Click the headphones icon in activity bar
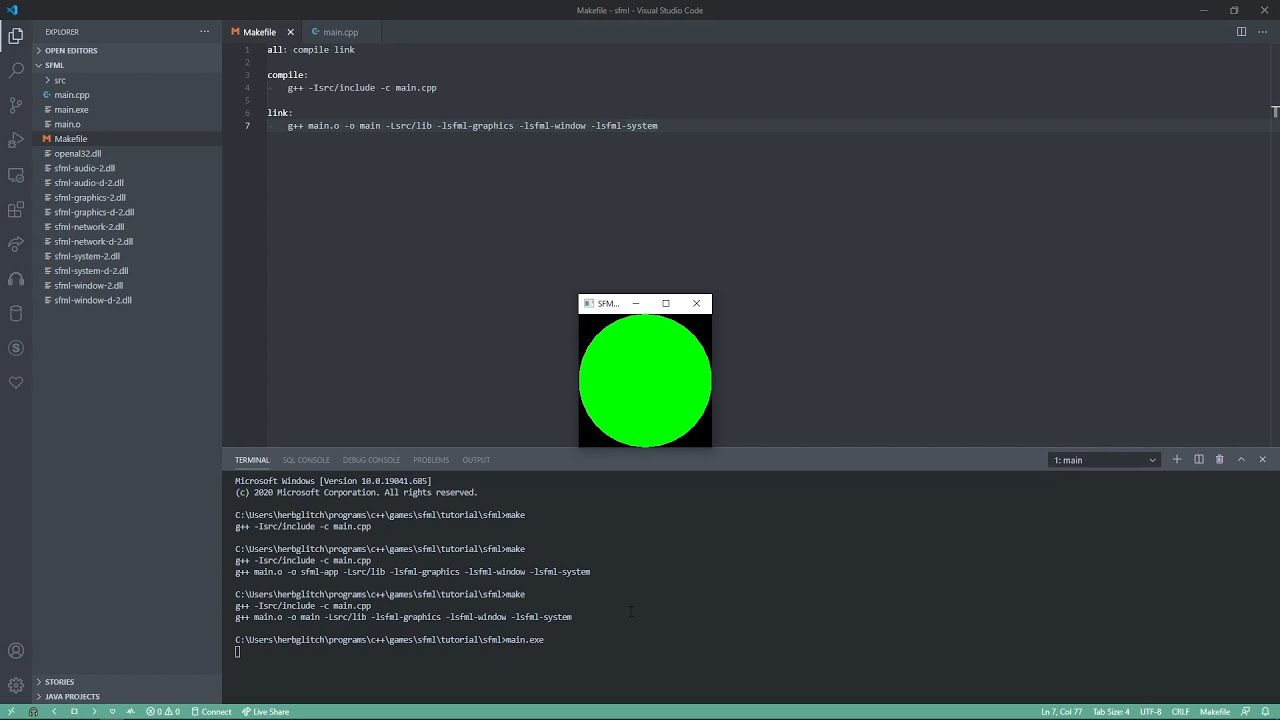1280x720 pixels. (16, 279)
